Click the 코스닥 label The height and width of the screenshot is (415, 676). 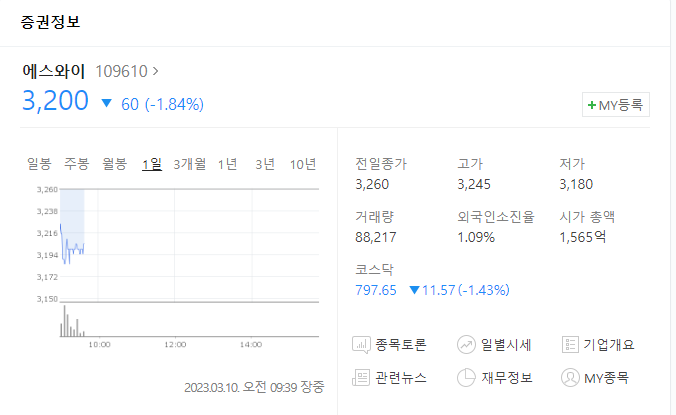pyautogui.click(x=374, y=270)
